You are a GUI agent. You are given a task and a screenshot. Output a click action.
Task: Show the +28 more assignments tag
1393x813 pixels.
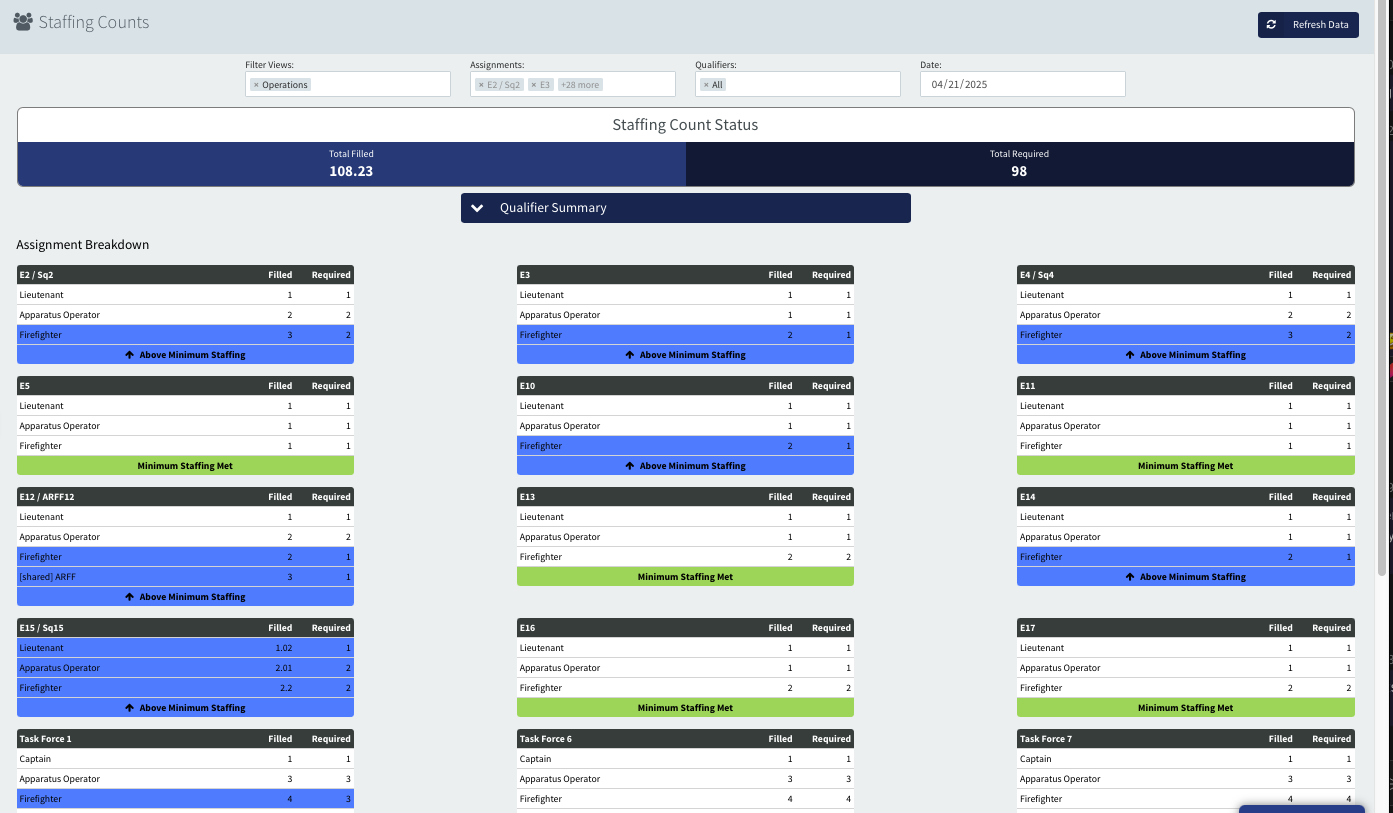pyautogui.click(x=580, y=85)
